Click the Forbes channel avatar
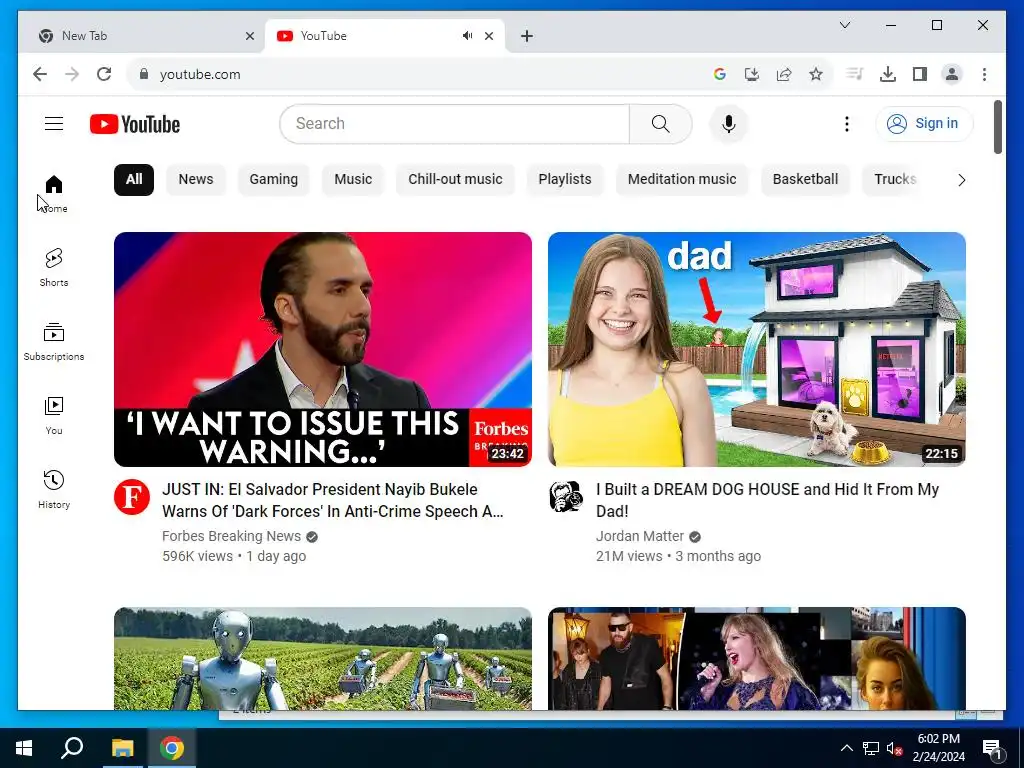The width and height of the screenshot is (1024, 768). (x=132, y=498)
